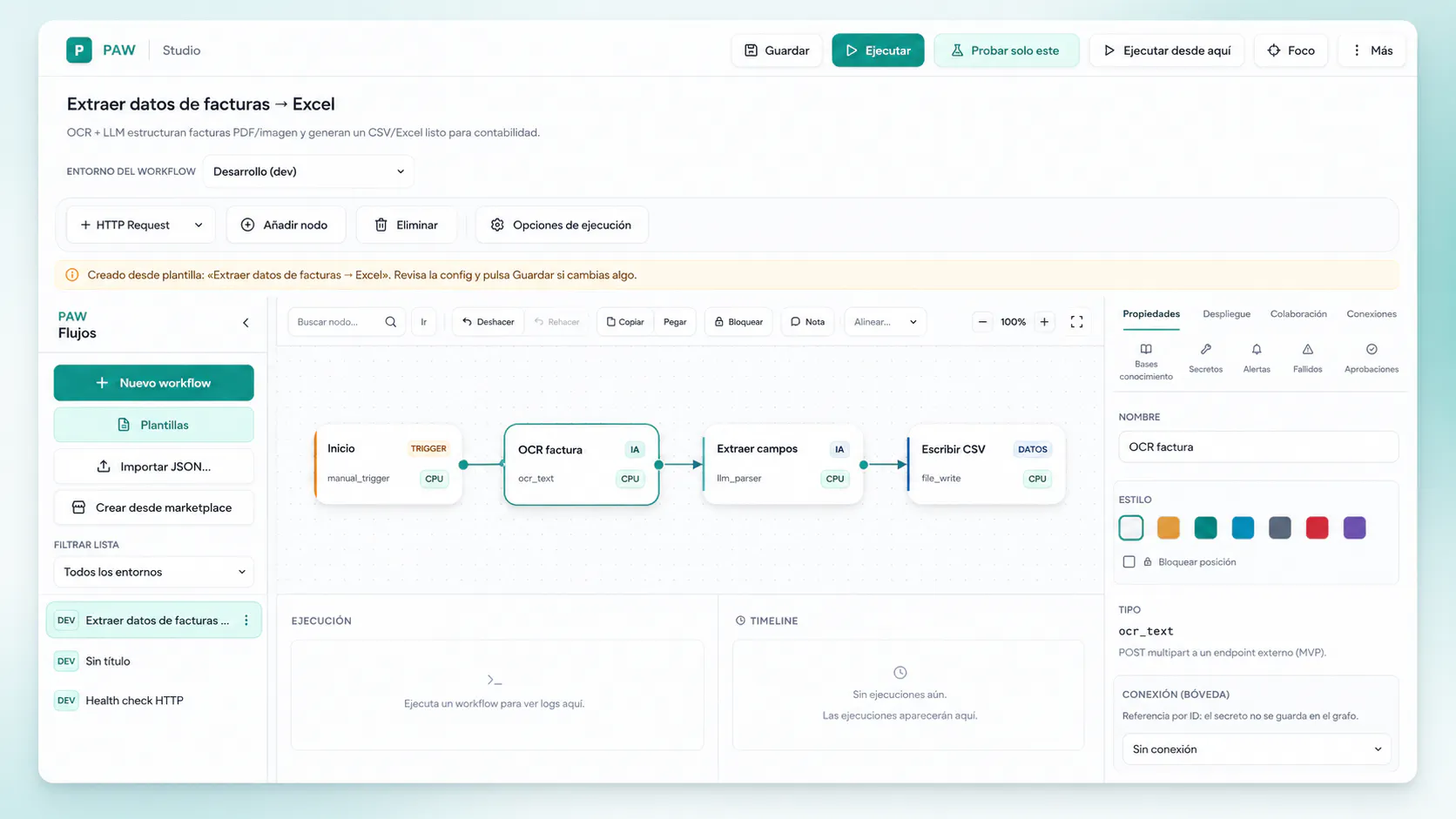The height and width of the screenshot is (819, 1456).
Task: Switch to the Colaboración tab
Action: 1298,314
